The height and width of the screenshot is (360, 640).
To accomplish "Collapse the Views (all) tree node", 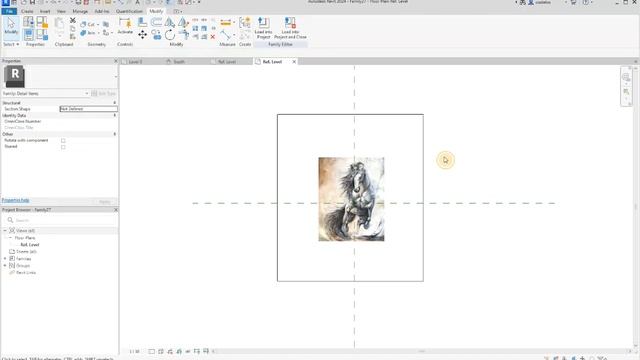I will click(x=5, y=231).
